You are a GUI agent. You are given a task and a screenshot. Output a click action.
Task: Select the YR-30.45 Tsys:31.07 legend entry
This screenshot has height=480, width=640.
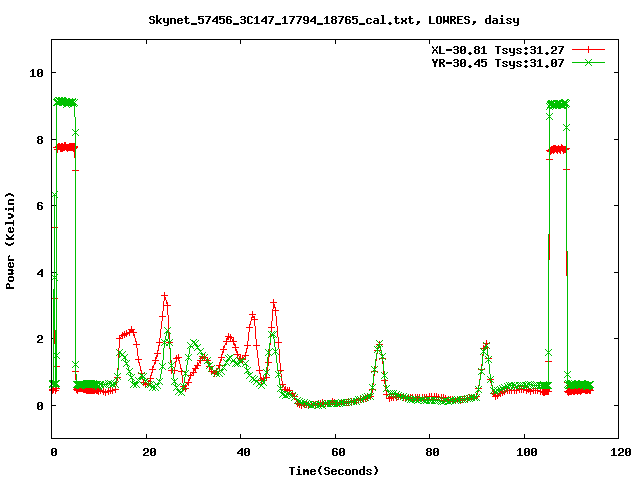[x=498, y=63]
